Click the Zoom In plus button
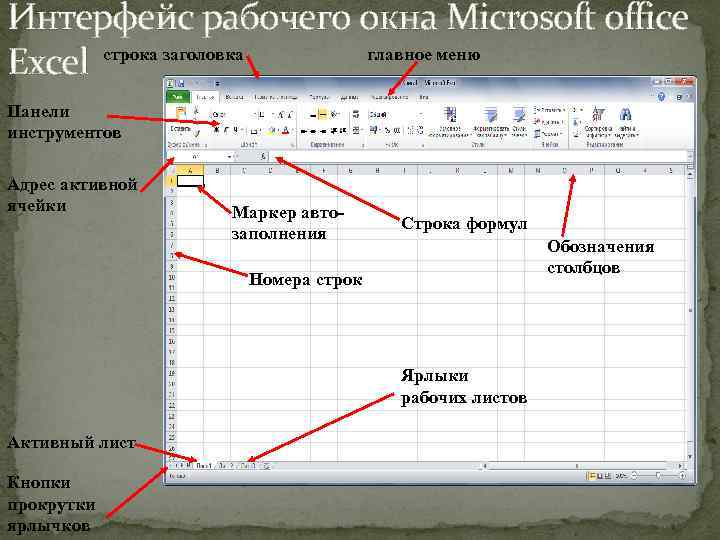 (x=683, y=476)
